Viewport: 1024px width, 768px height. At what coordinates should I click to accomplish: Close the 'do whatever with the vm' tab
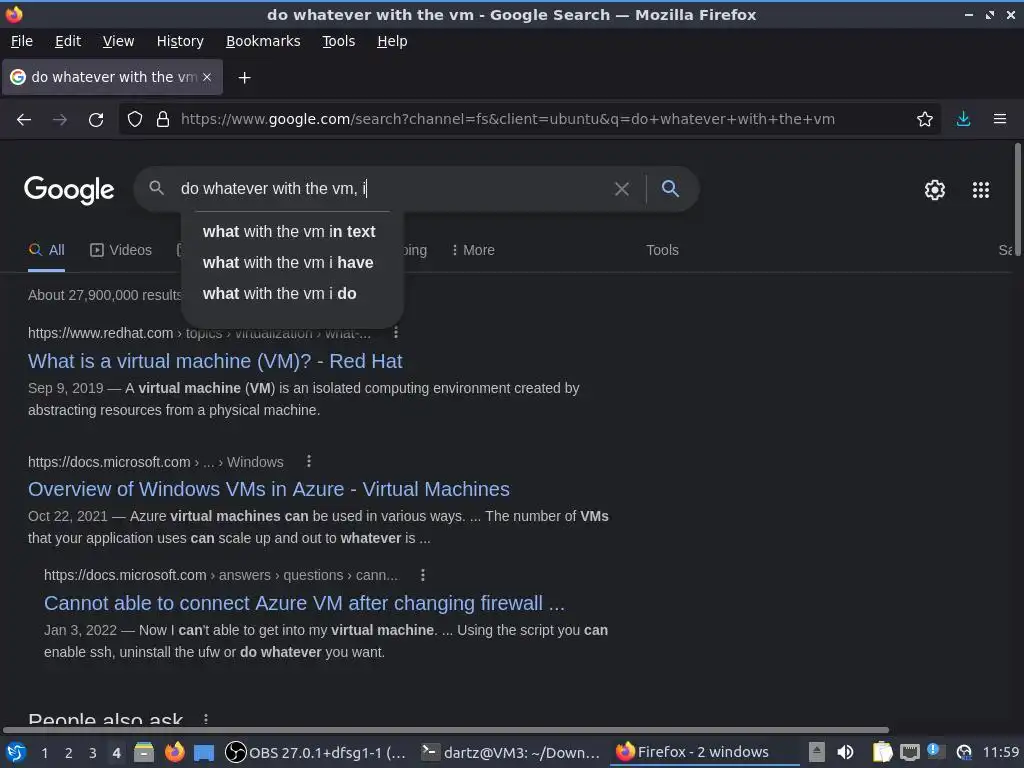click(207, 77)
